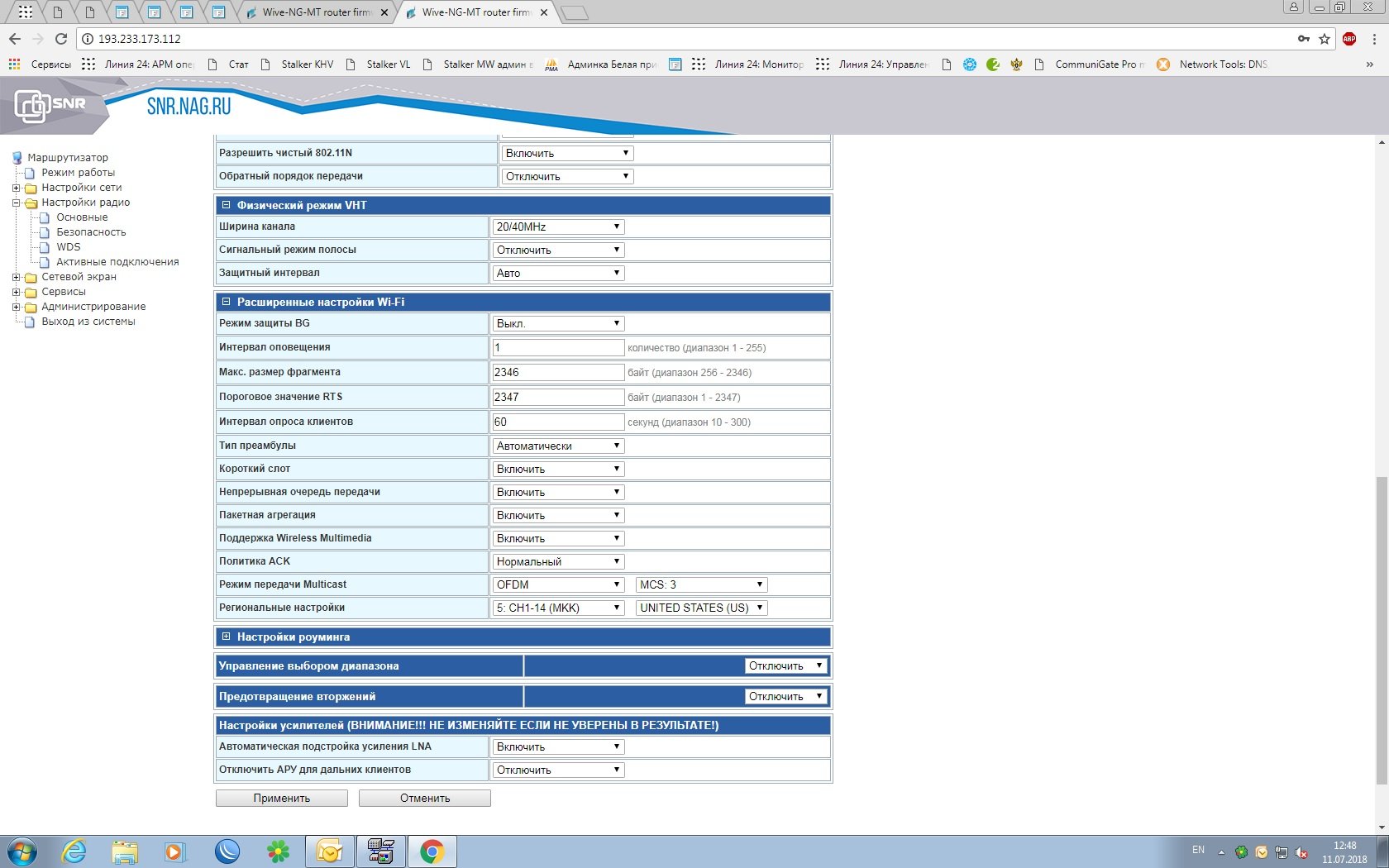Expand the Настройки роуминга section
This screenshot has width=1389, height=868.
coord(226,637)
